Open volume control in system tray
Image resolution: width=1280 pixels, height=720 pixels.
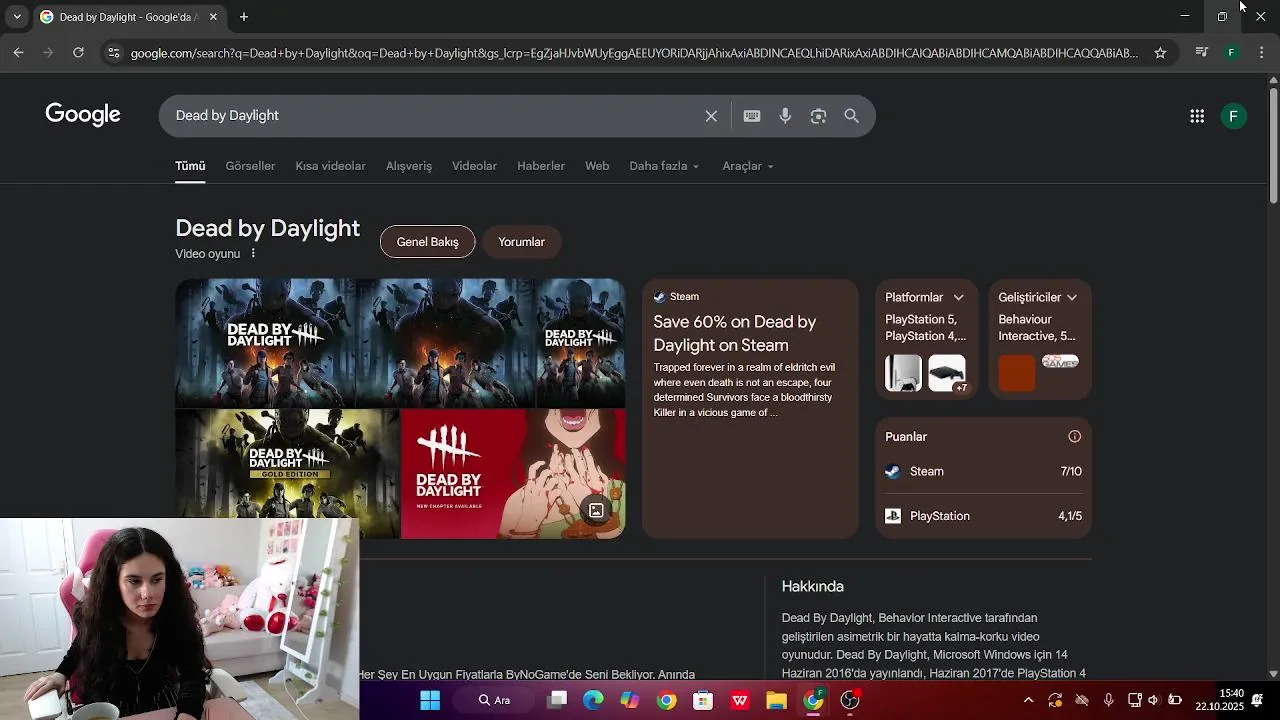click(1153, 700)
